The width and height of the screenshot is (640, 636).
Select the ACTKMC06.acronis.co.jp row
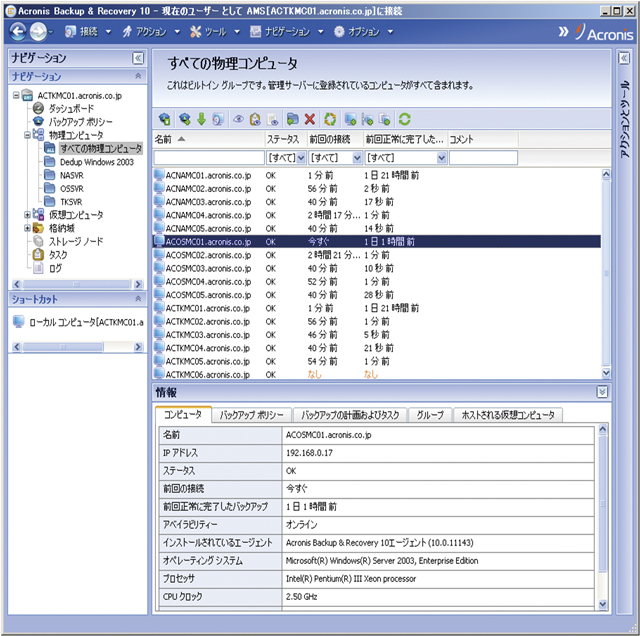(x=377, y=374)
